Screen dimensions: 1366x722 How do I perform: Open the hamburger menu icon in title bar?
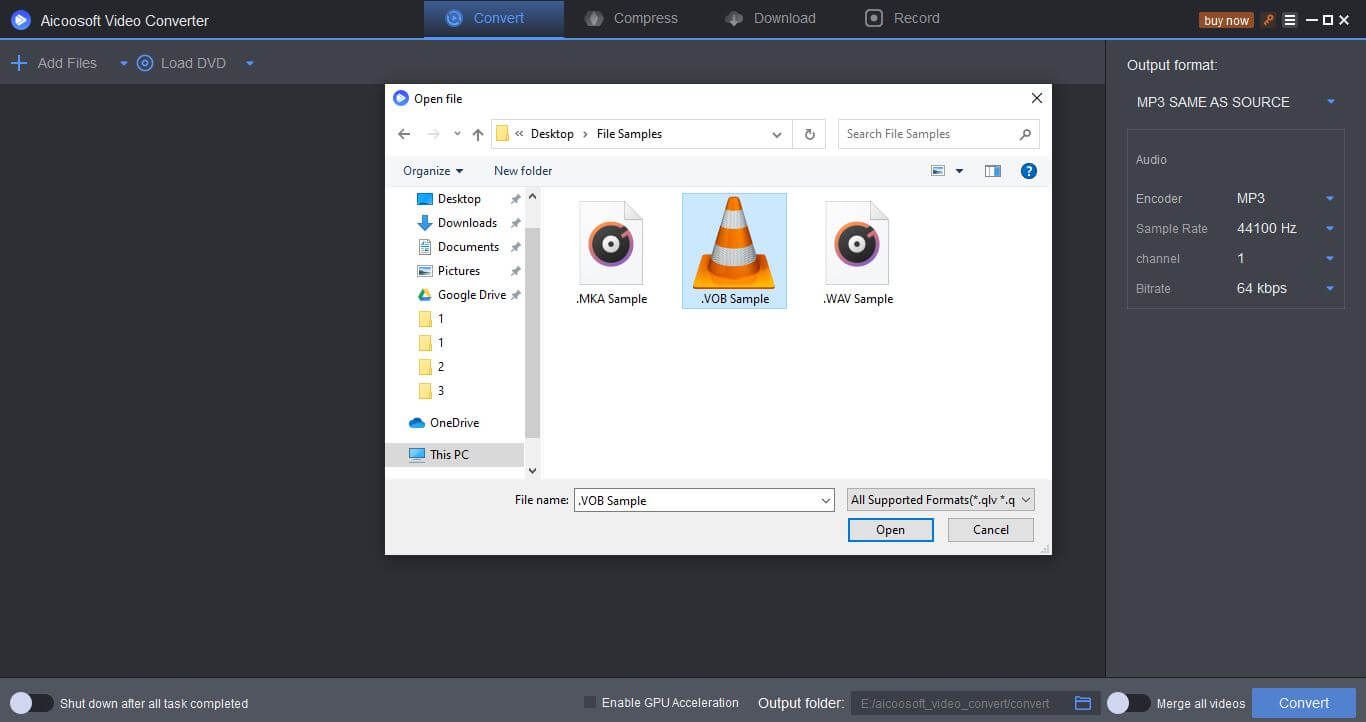pyautogui.click(x=1290, y=20)
